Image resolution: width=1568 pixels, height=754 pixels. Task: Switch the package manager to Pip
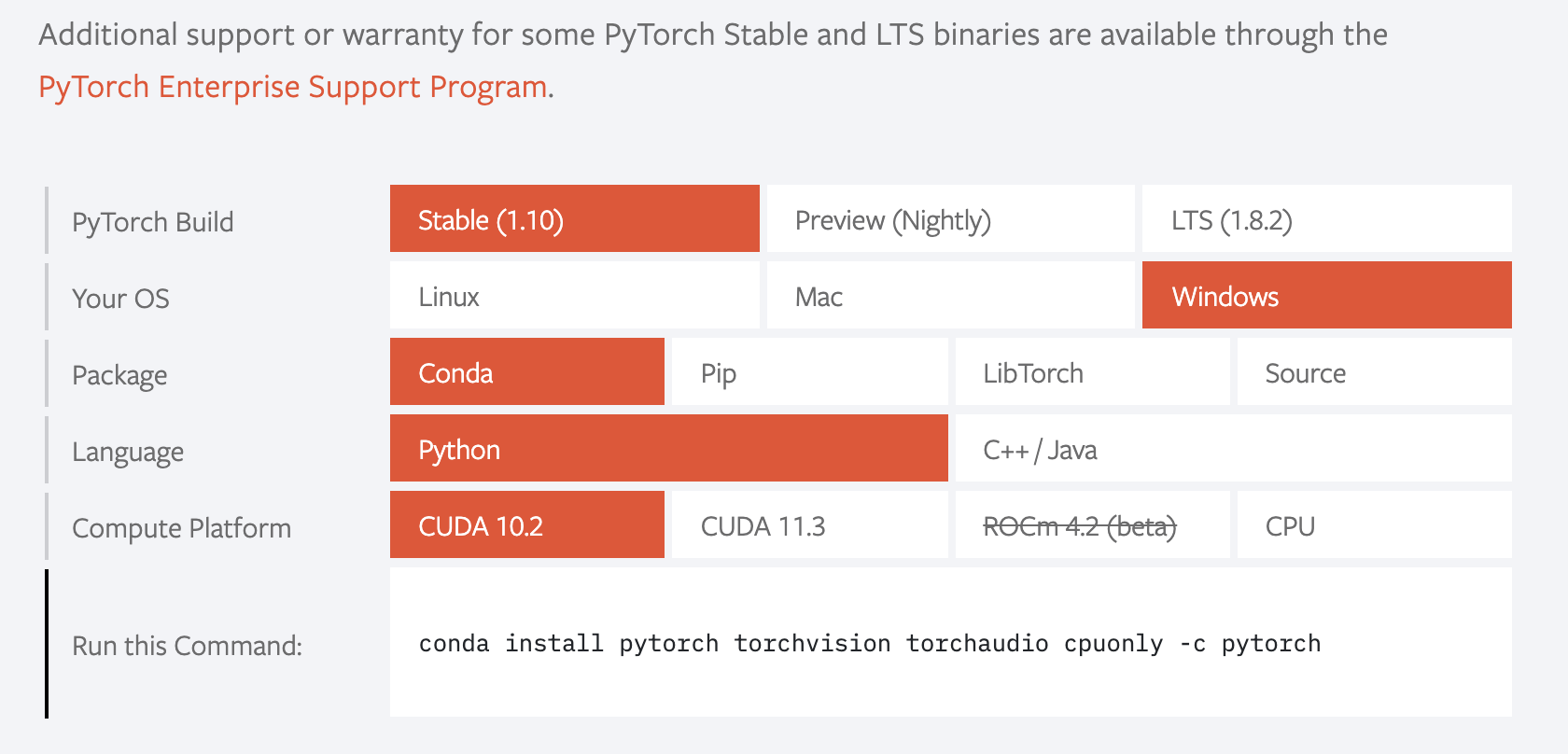coord(808,371)
